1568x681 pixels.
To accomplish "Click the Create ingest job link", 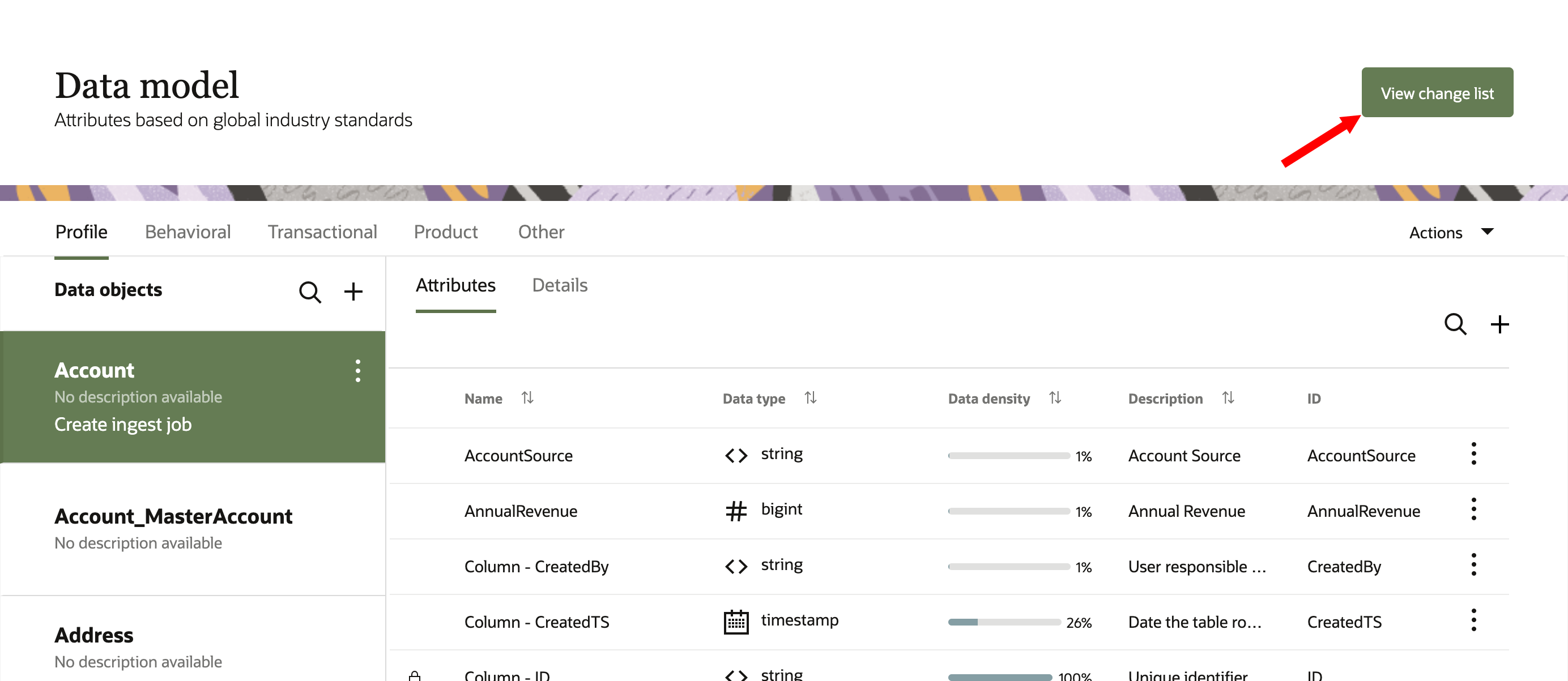I will click(123, 424).
